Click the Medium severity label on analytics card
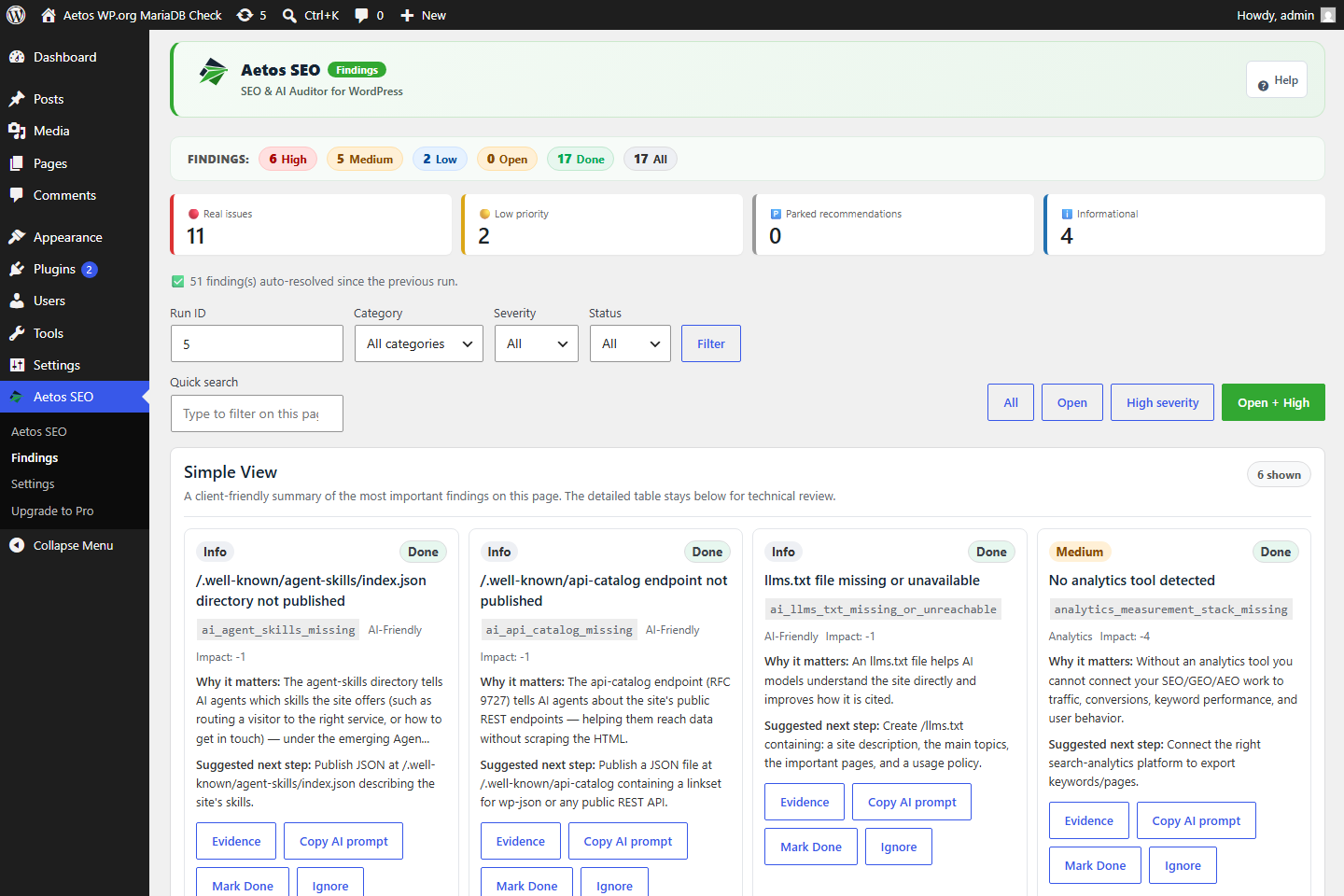1344x896 pixels. coord(1079,552)
